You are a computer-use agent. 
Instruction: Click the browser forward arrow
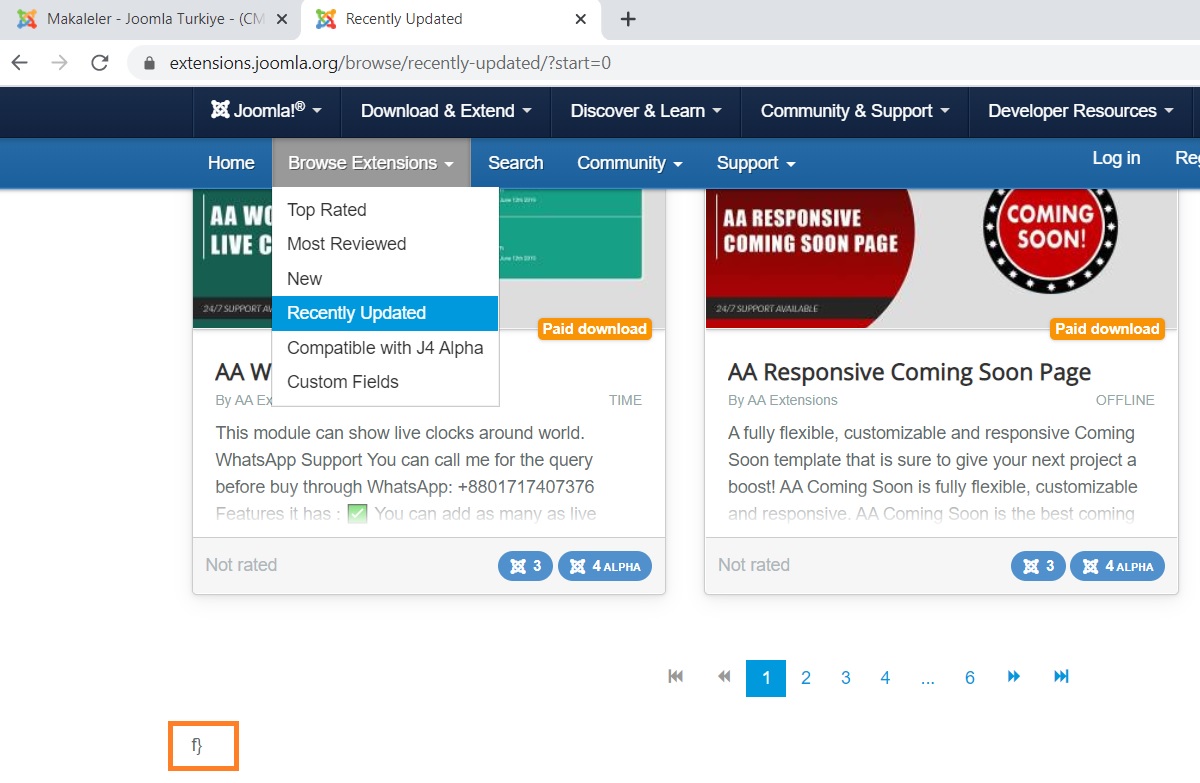tap(60, 63)
